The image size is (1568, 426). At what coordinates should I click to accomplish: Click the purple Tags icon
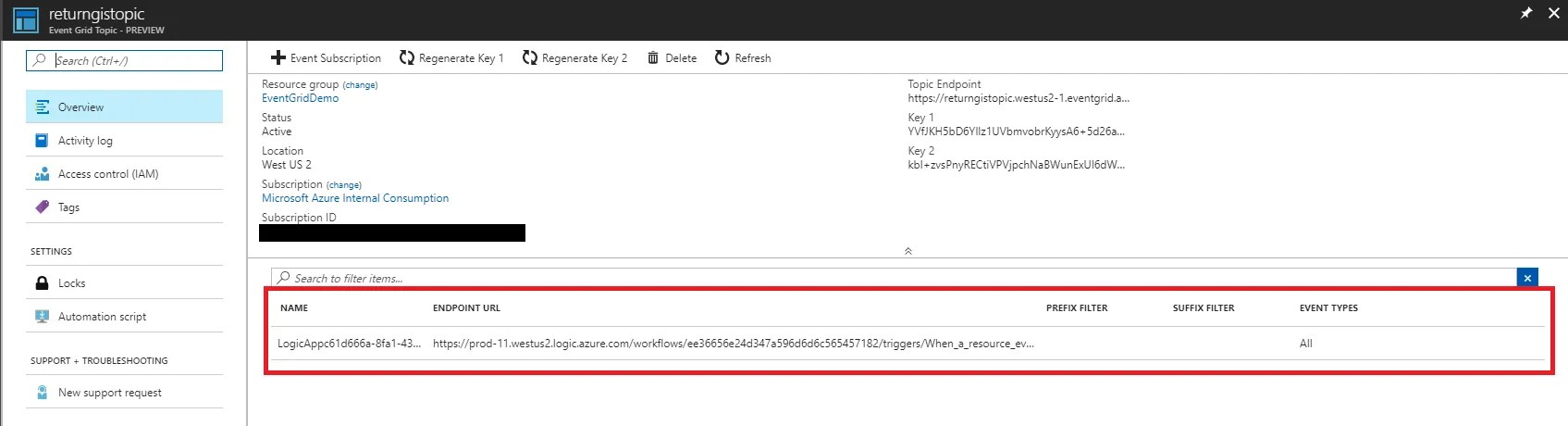tap(42, 207)
